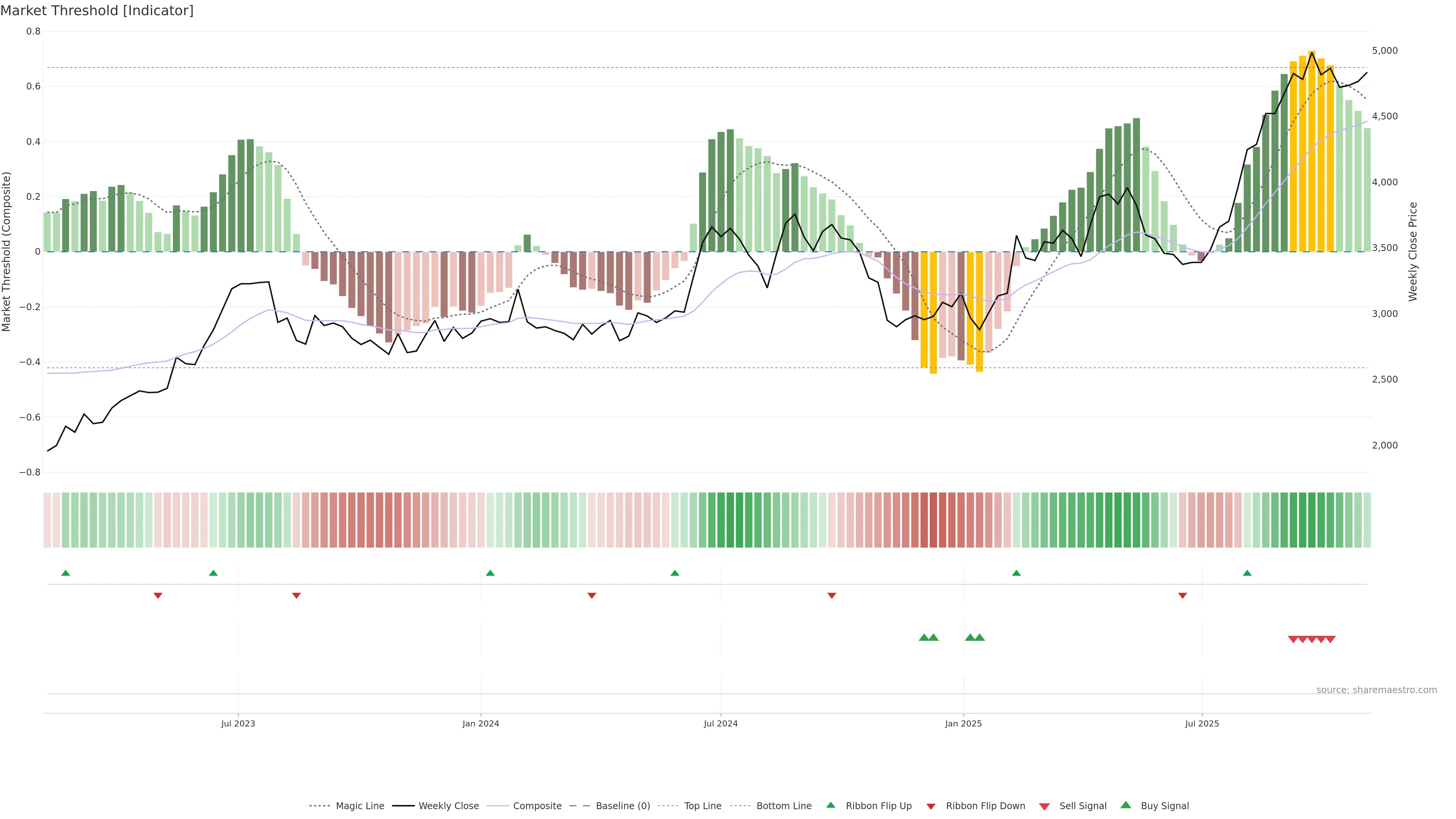The height and width of the screenshot is (819, 1456).
Task: Click the Magic Line legend entry
Action: tap(359, 806)
